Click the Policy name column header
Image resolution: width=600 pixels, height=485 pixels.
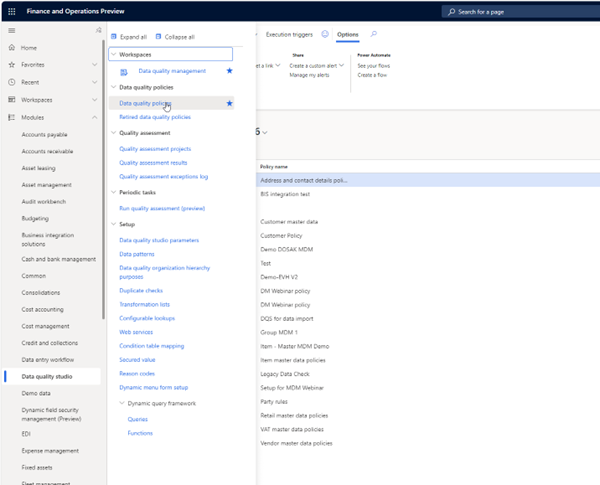[x=274, y=167]
